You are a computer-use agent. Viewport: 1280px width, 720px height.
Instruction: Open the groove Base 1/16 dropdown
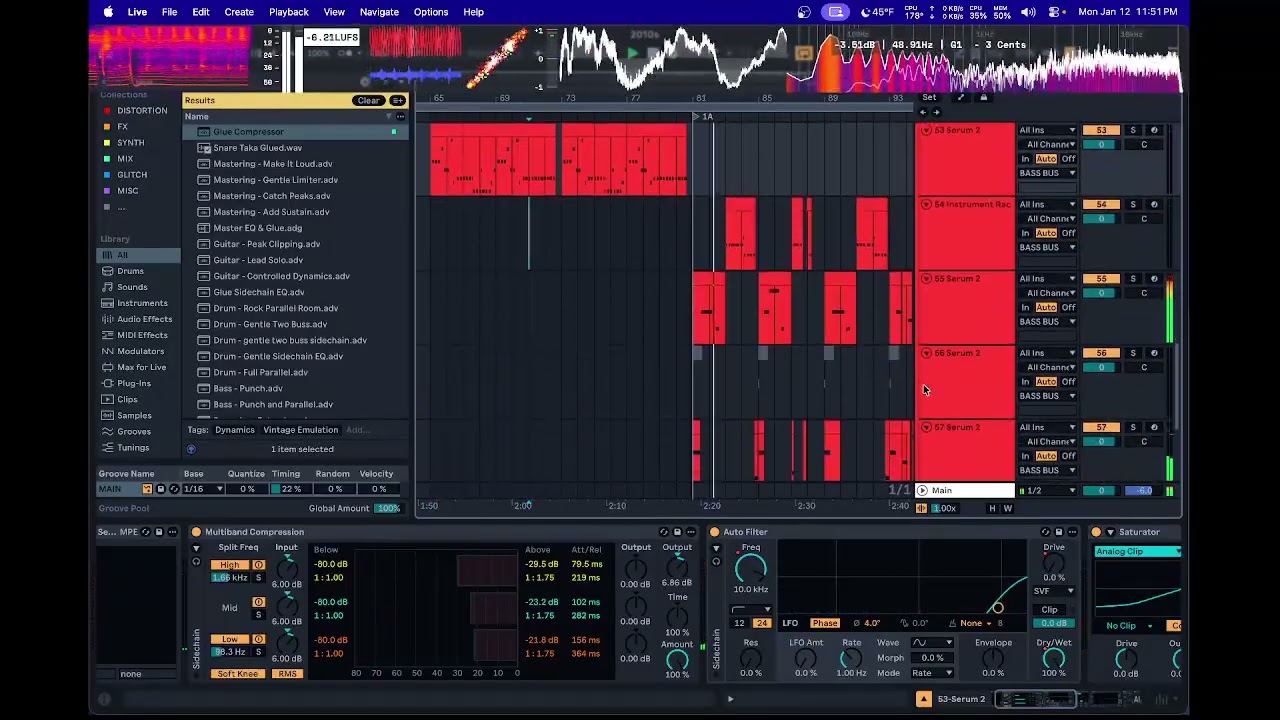[201, 489]
